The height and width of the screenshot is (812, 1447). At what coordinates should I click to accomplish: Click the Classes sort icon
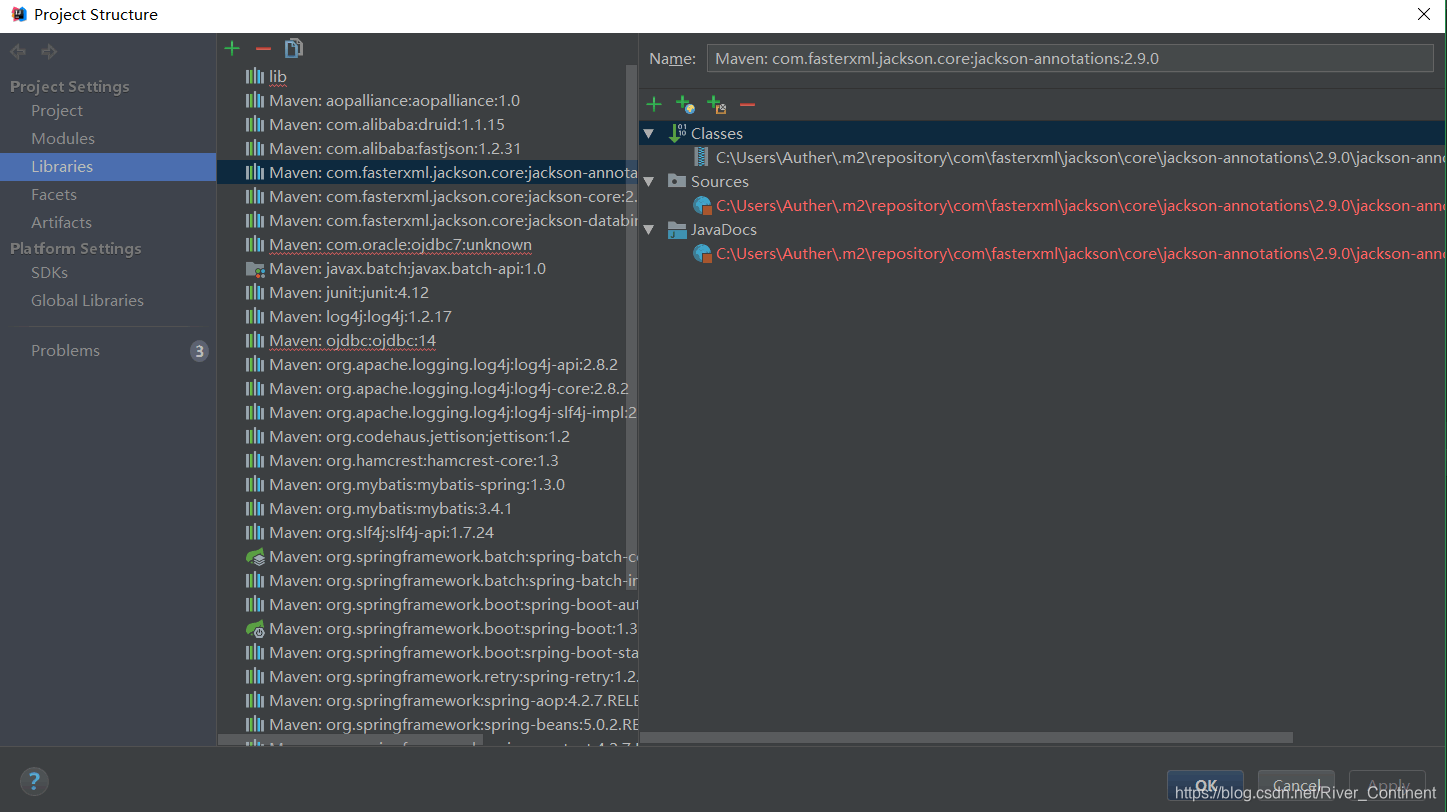(677, 133)
